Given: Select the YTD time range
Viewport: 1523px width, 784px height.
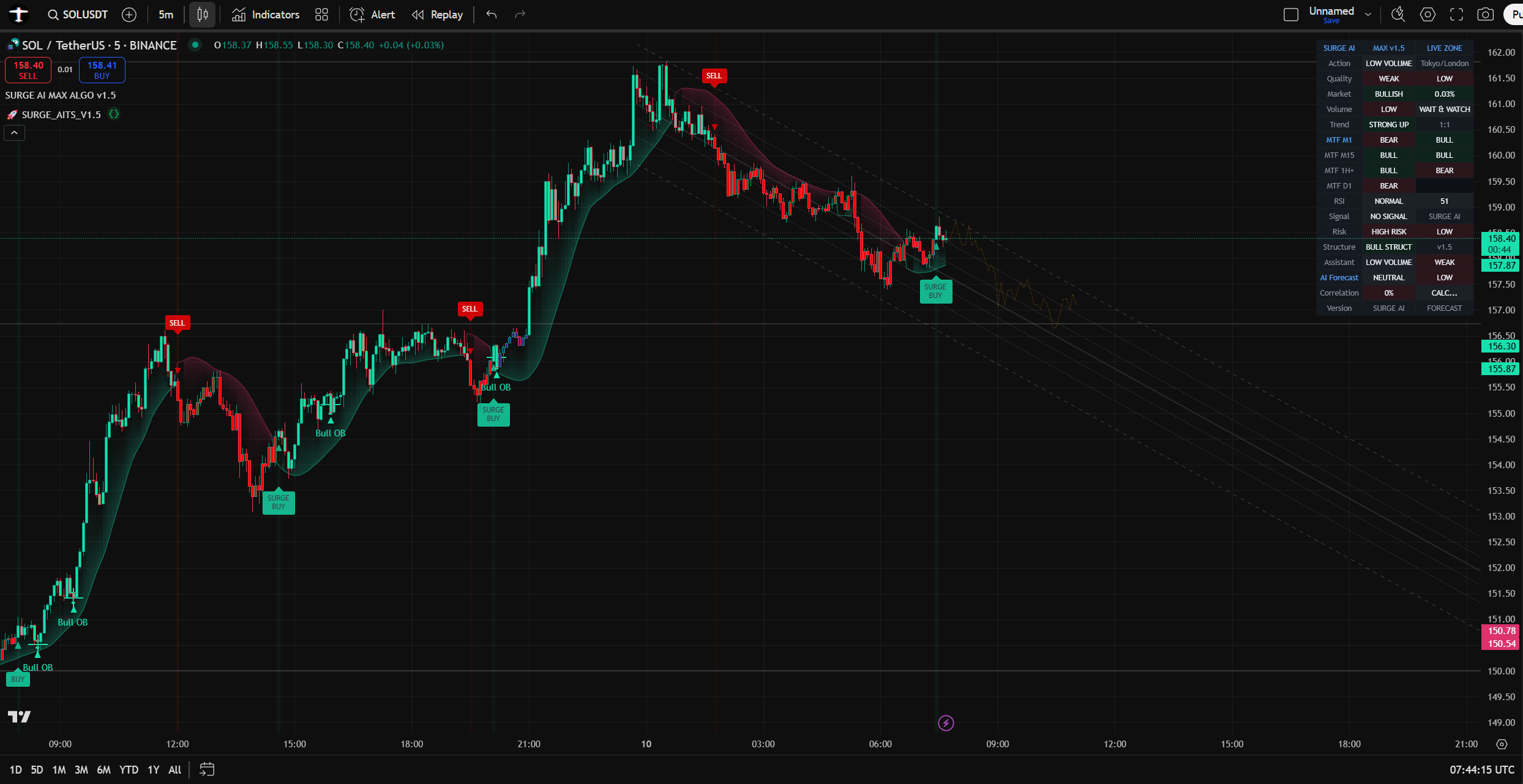Looking at the screenshot, I should click(129, 770).
